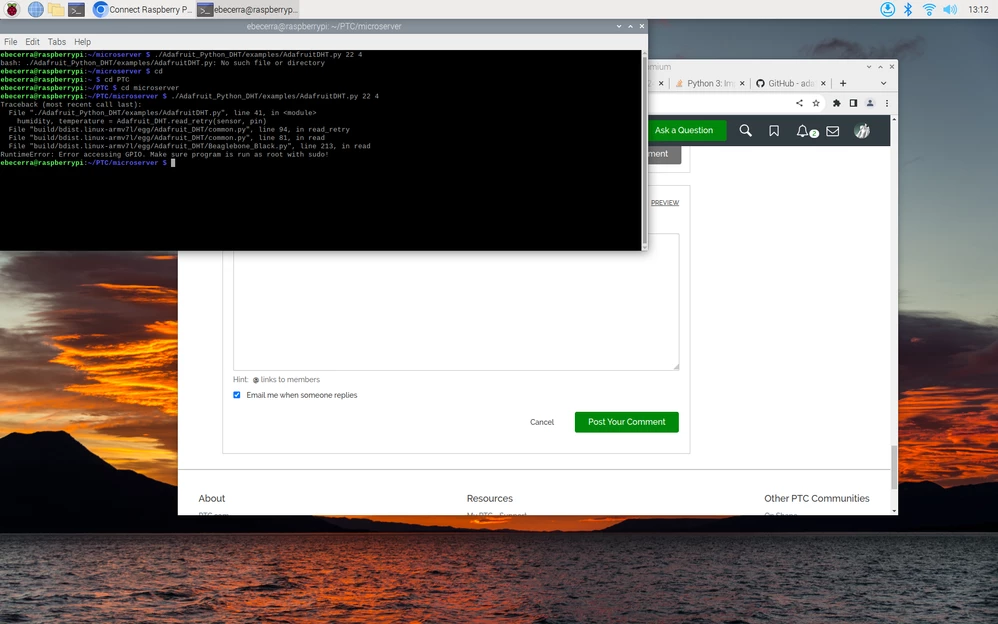This screenshot has height=624, width=998.
Task: Open the terminal Edit menu
Action: 32,41
